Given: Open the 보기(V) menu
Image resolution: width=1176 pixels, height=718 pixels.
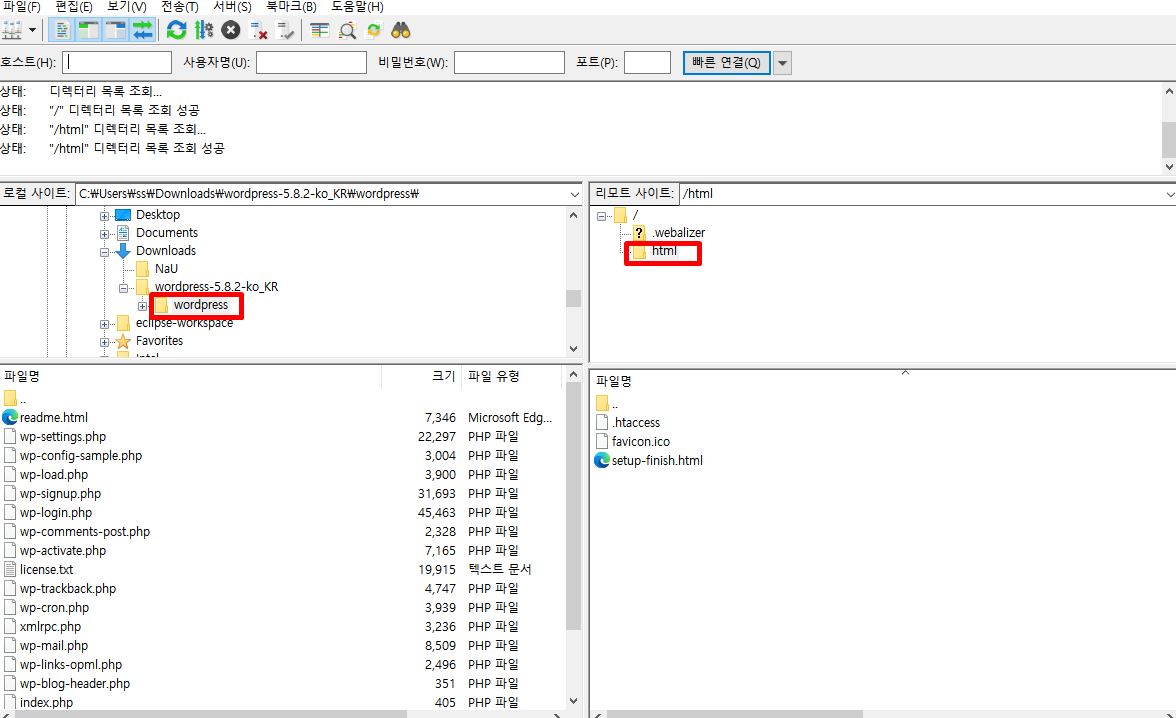Looking at the screenshot, I should 127,7.
